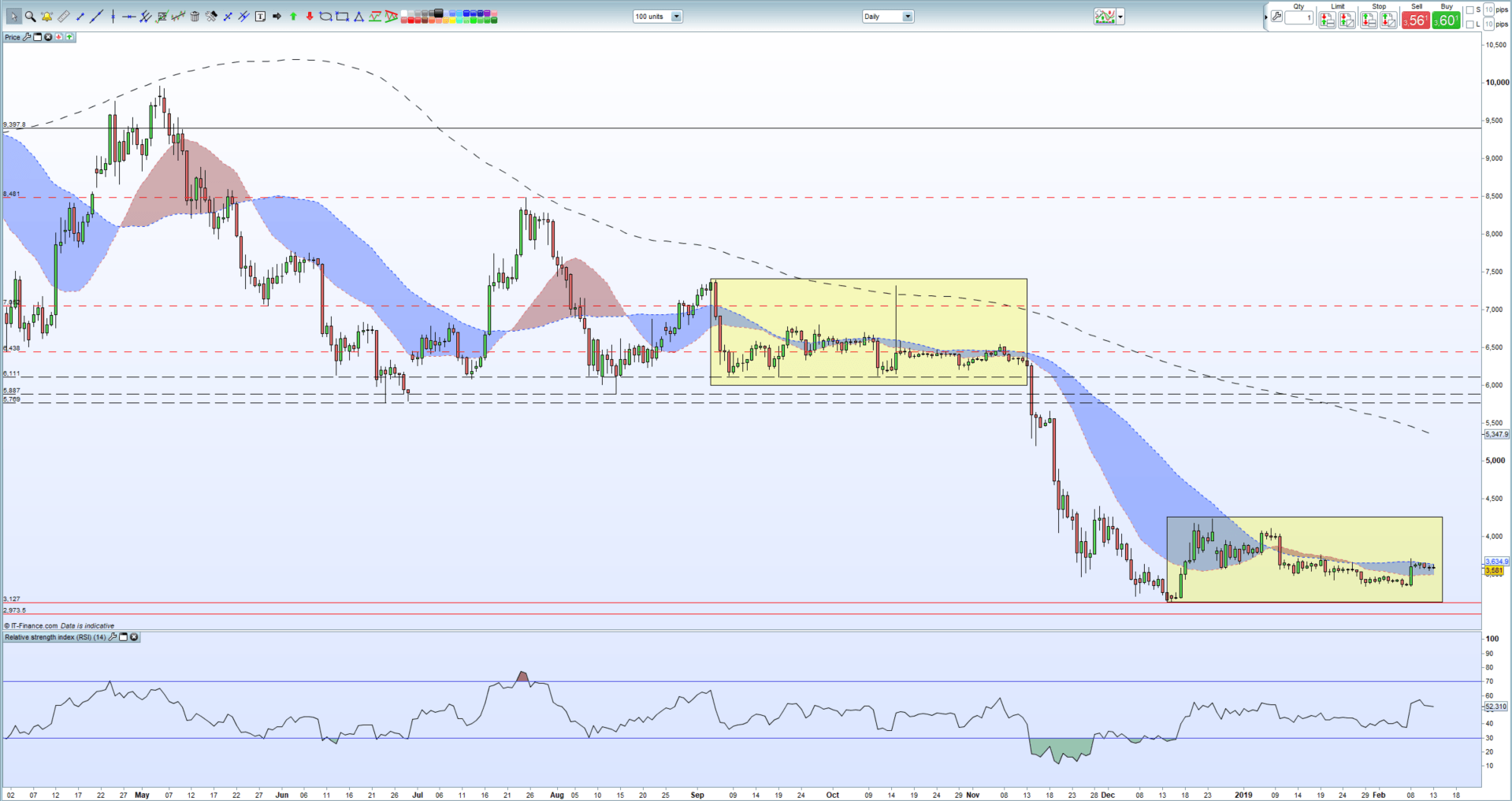The width and height of the screenshot is (1512, 801).
Task: Collapse the order panel arrow
Action: pyautogui.click(x=1266, y=17)
